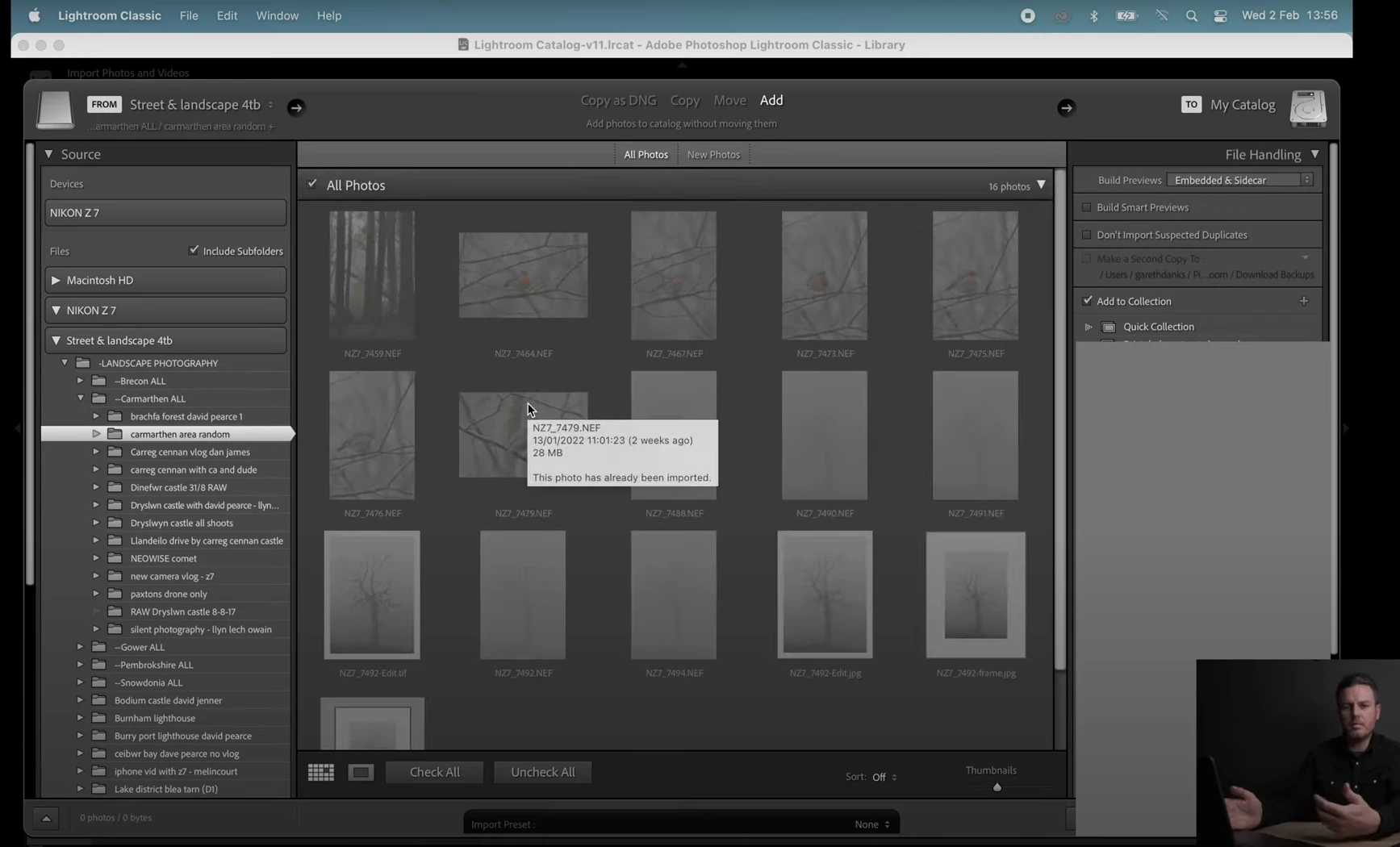
Task: Open the Apple menu
Action: (x=34, y=15)
